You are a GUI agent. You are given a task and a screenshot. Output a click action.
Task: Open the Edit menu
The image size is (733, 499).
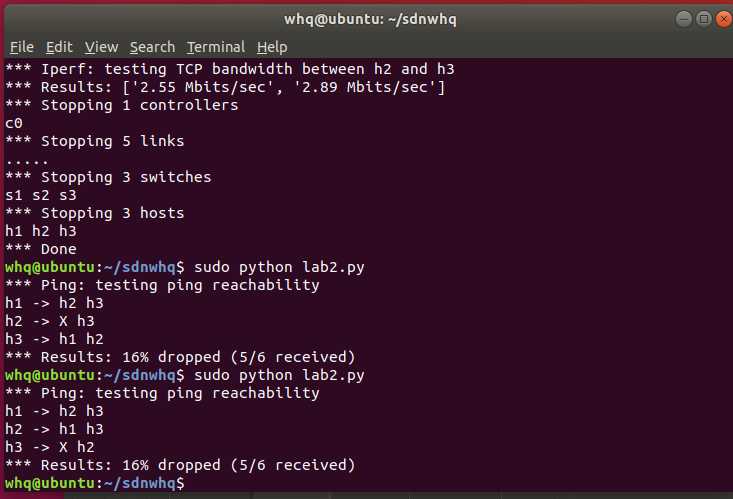point(59,47)
